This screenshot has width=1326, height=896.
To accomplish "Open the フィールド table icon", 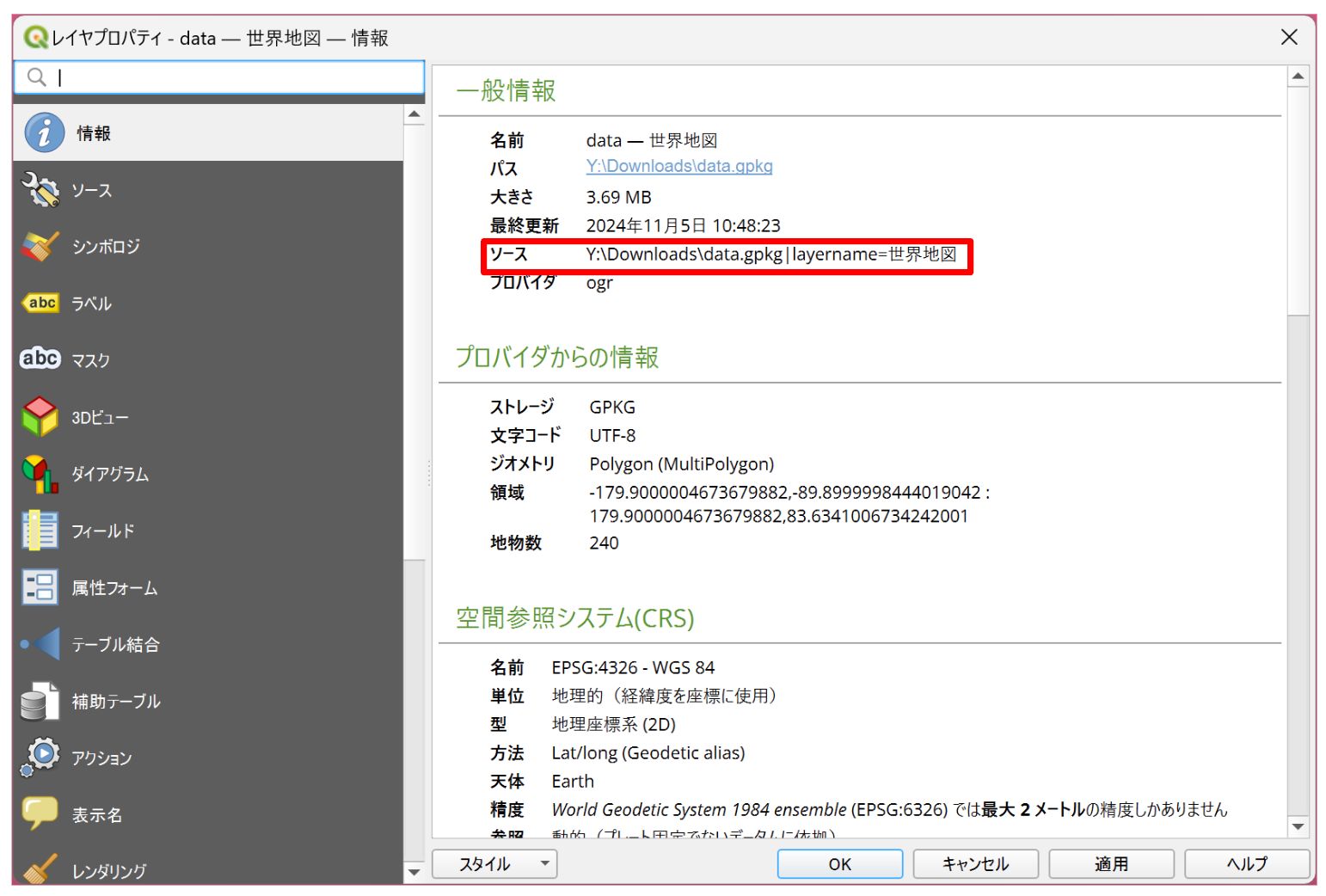I will pyautogui.click(x=40, y=531).
